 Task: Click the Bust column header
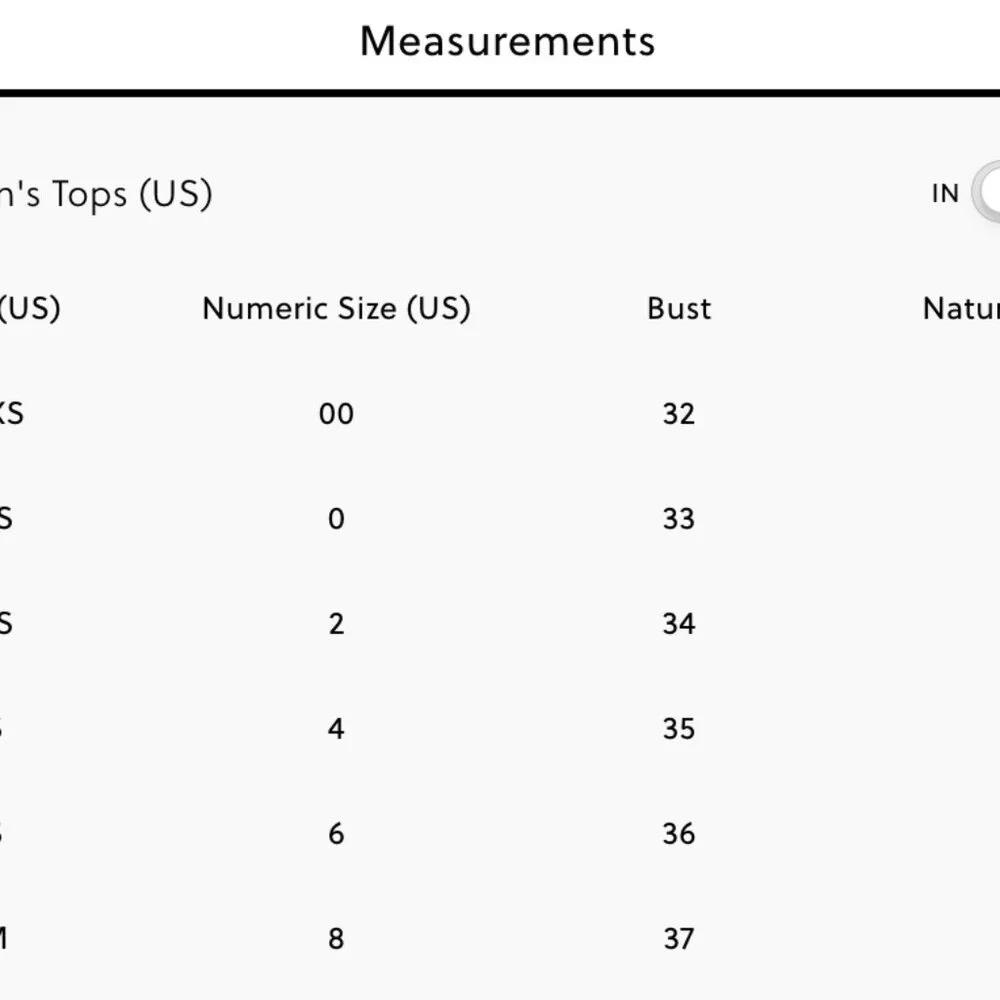point(679,308)
